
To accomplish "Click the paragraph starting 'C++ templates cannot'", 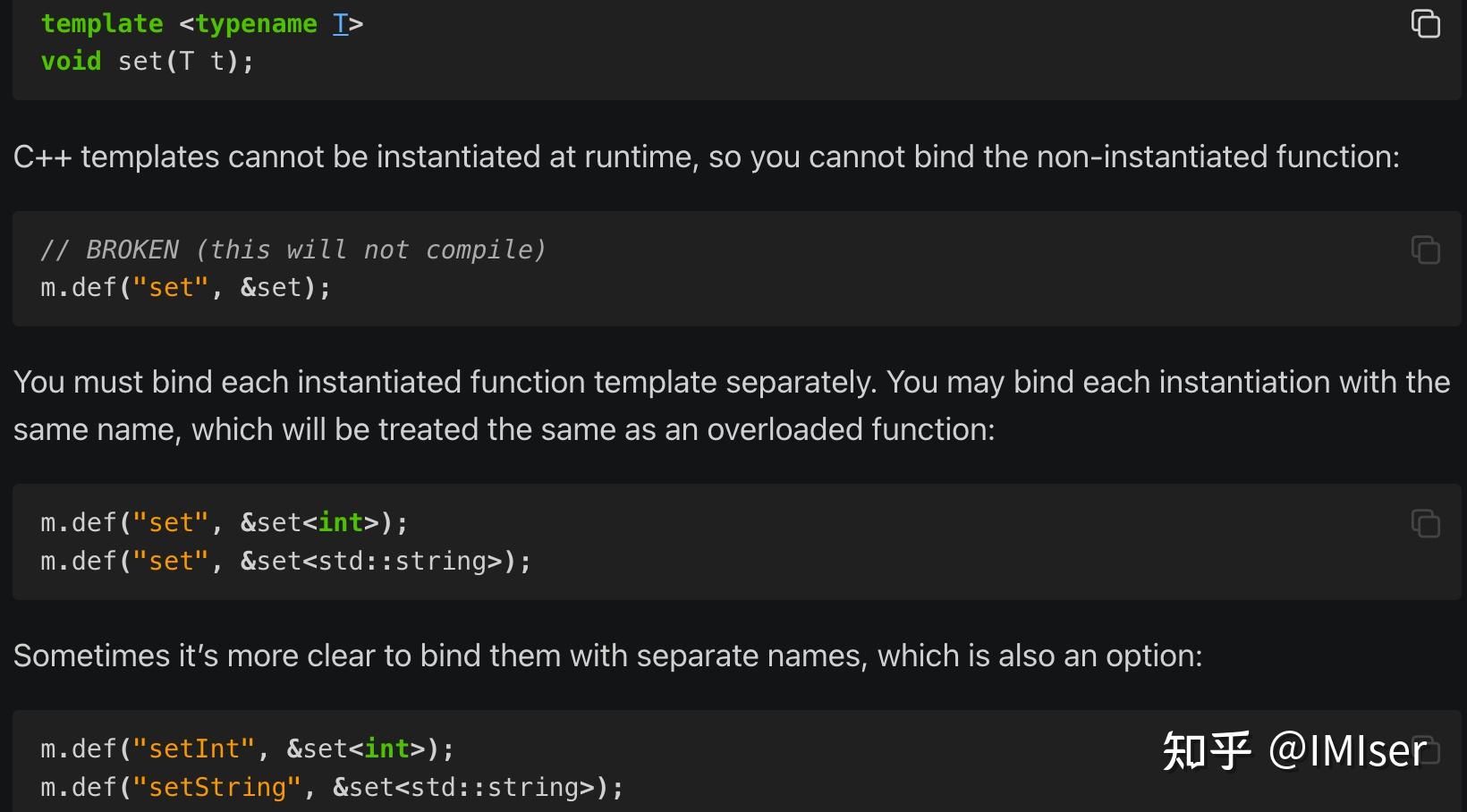I will tap(706, 157).
